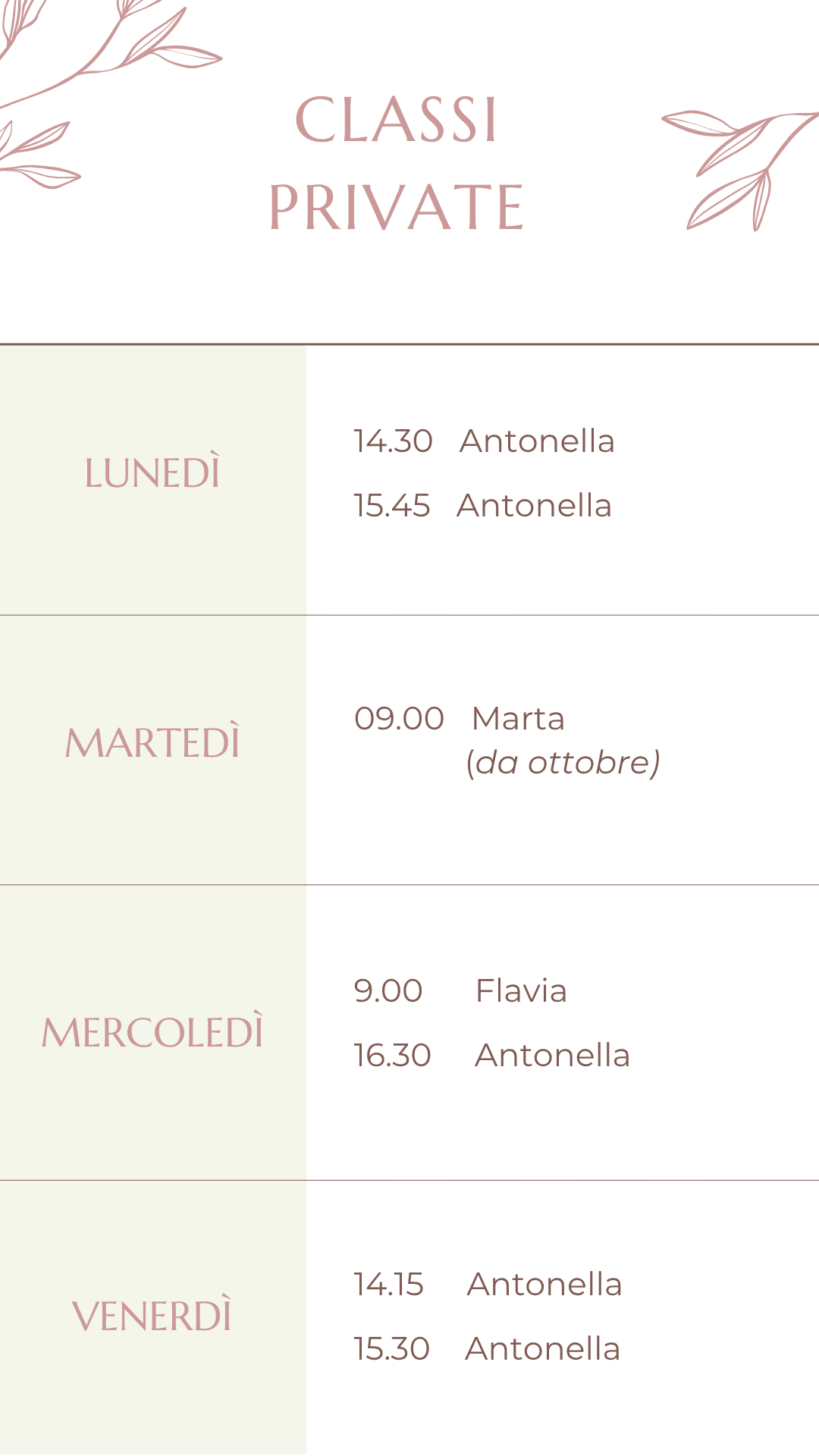
Task: Click the word PRIVATE in the heading
Action: pos(397,207)
